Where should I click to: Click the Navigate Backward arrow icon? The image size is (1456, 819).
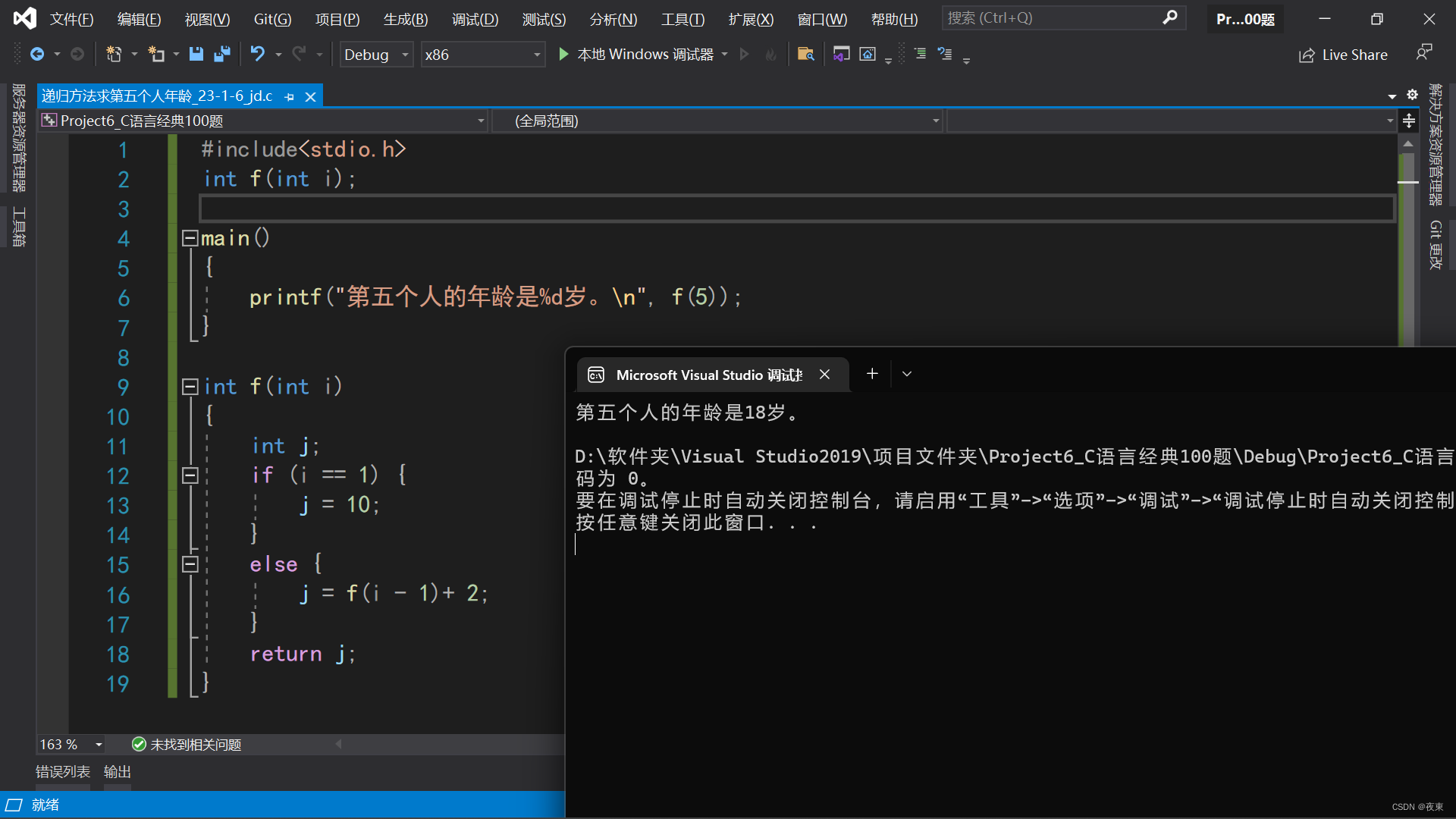point(36,54)
